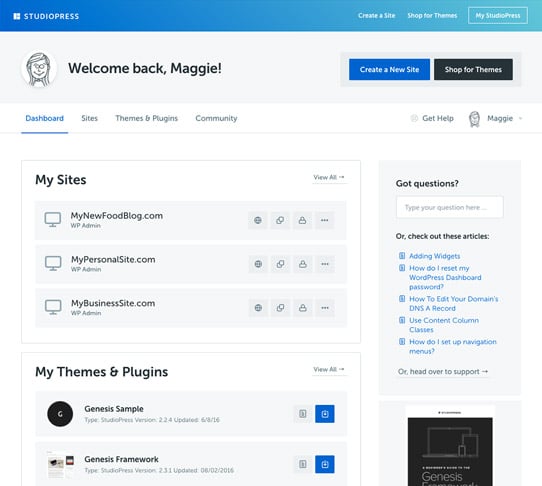
Task: Open more options for MyNewFoodBlog.com
Action: coord(325,220)
